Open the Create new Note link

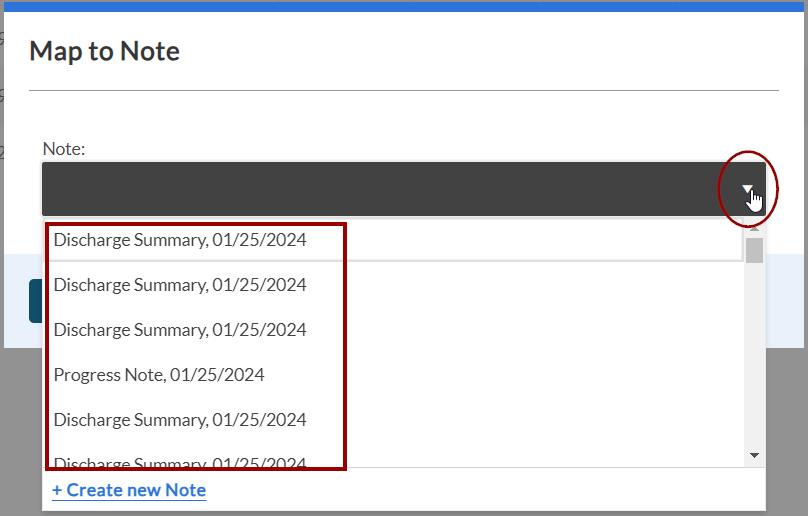(x=129, y=490)
